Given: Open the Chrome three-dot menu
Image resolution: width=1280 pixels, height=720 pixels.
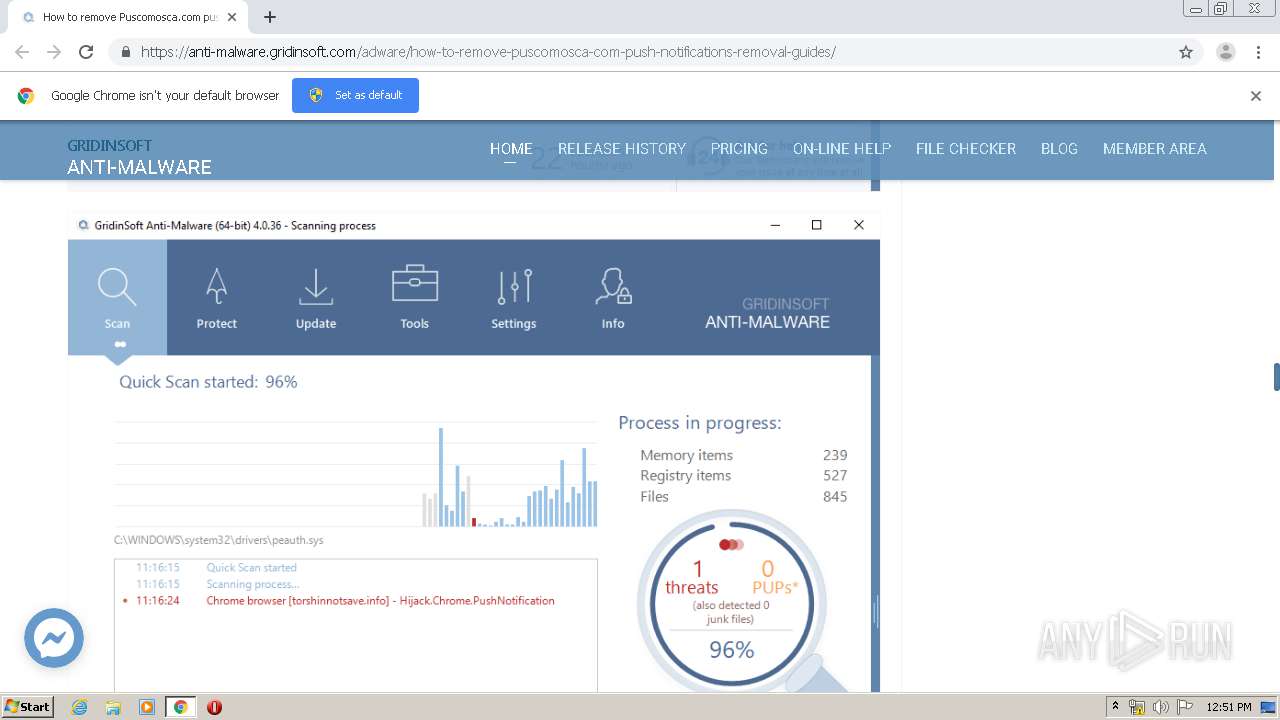Looking at the screenshot, I should click(1258, 52).
